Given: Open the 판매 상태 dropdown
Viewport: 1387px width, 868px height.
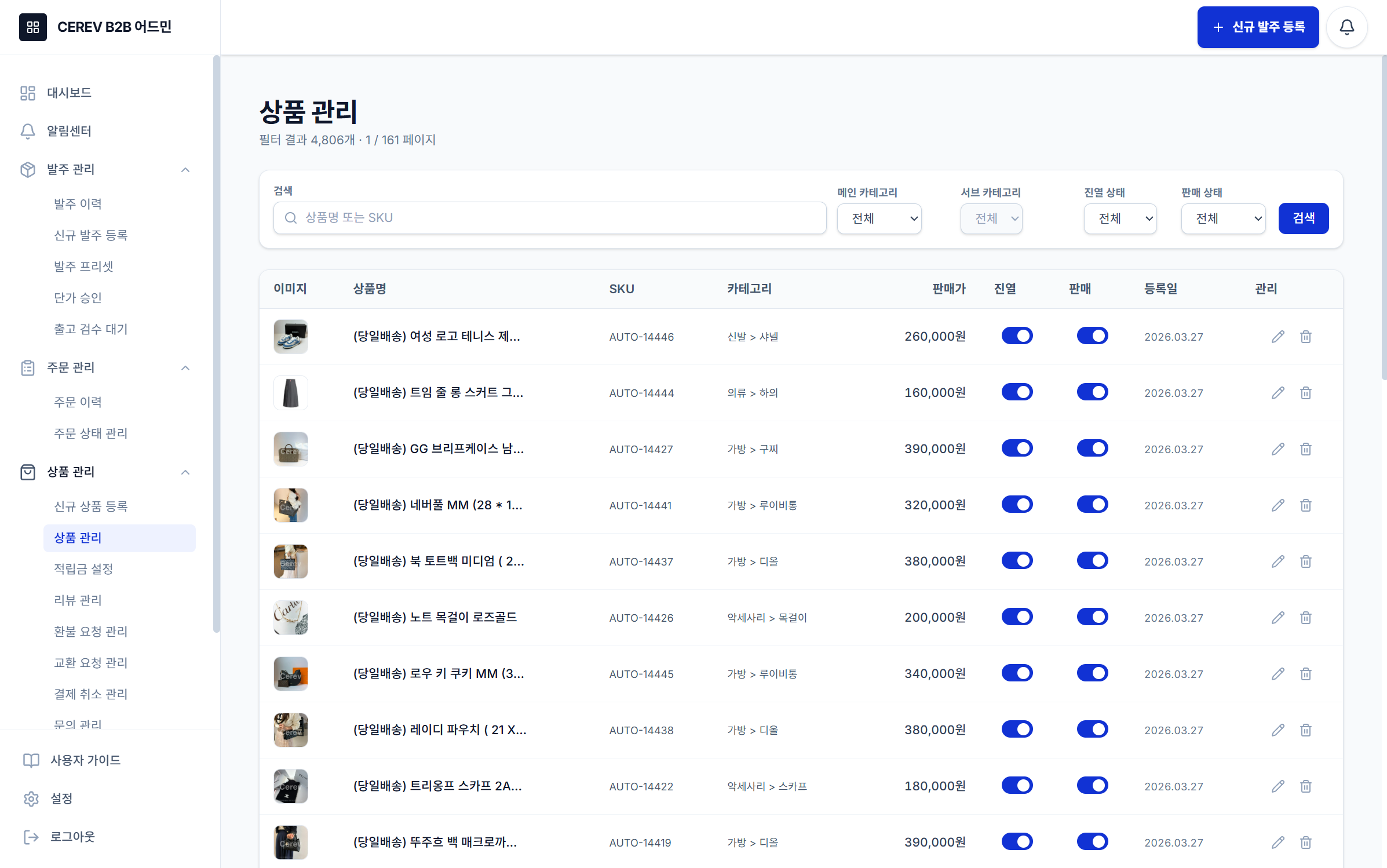Looking at the screenshot, I should [1223, 218].
